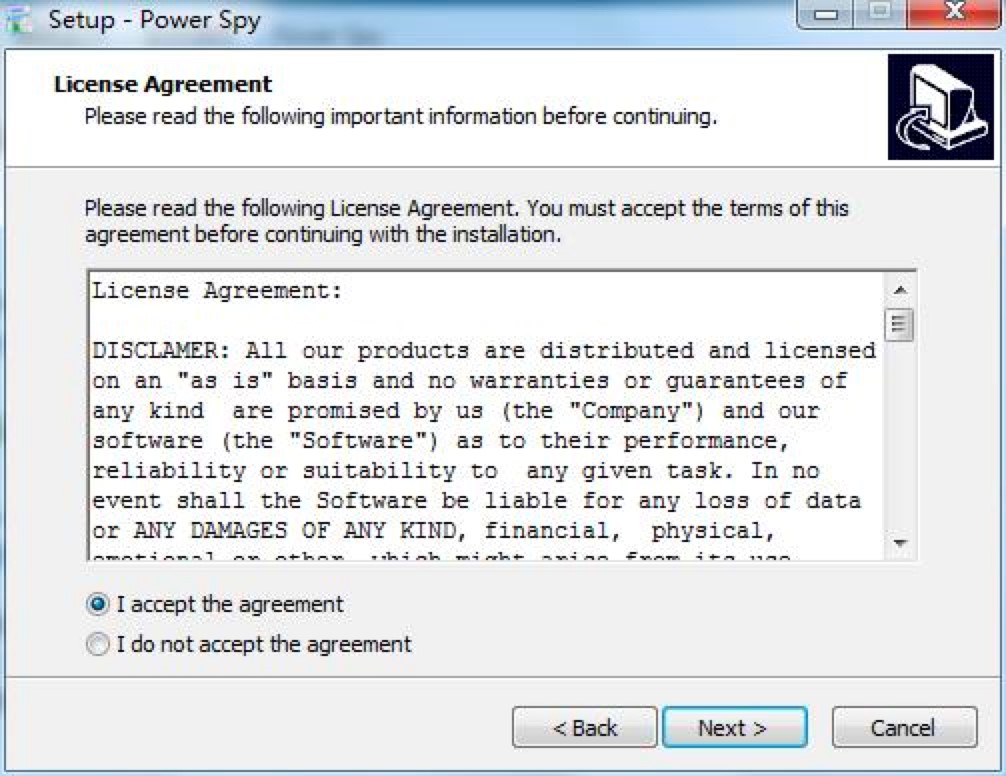This screenshot has width=1006, height=776.
Task: Minimize the Setup window
Action: (826, 15)
